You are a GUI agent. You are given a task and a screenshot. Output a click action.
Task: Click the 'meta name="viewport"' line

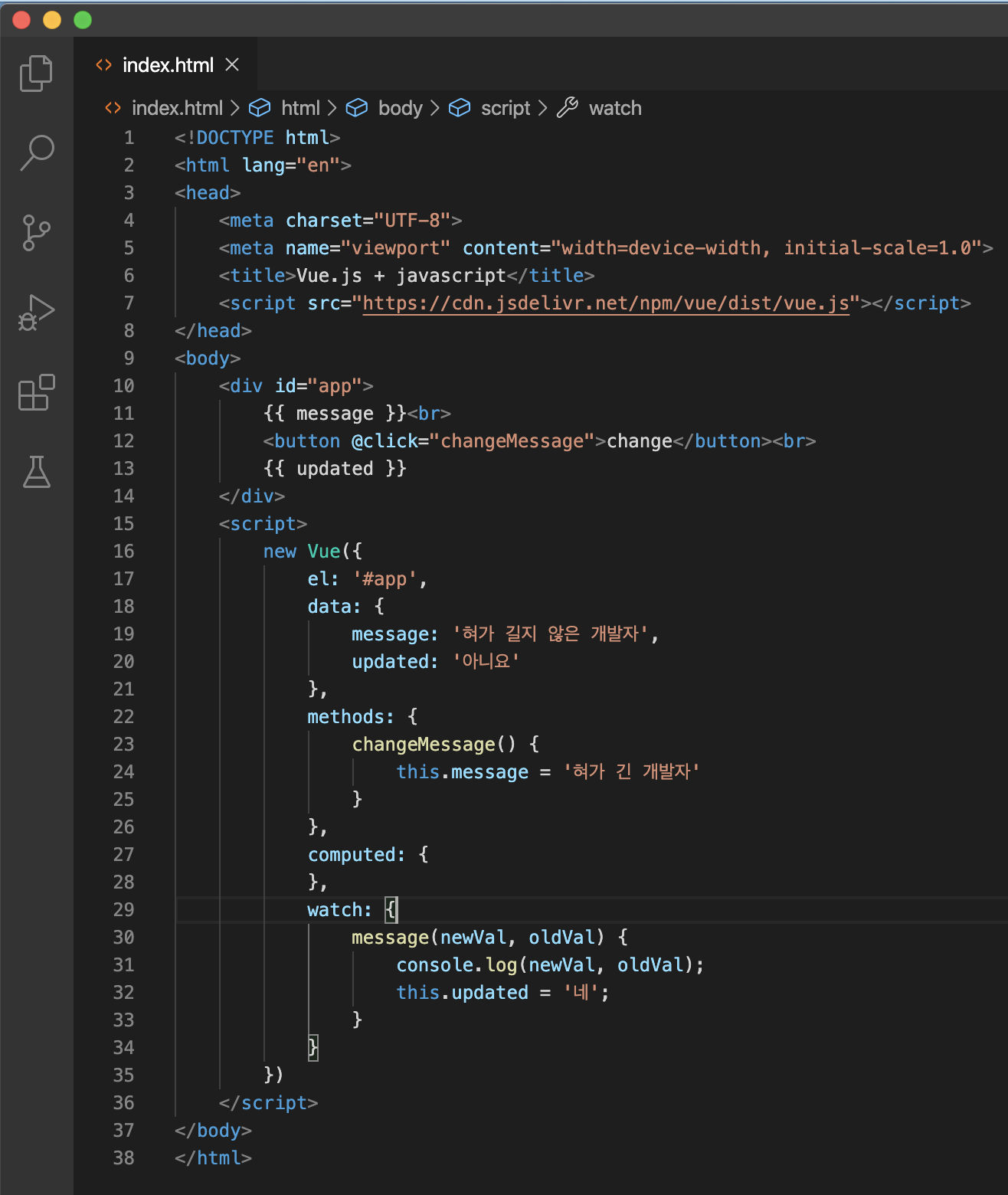[x=606, y=248]
